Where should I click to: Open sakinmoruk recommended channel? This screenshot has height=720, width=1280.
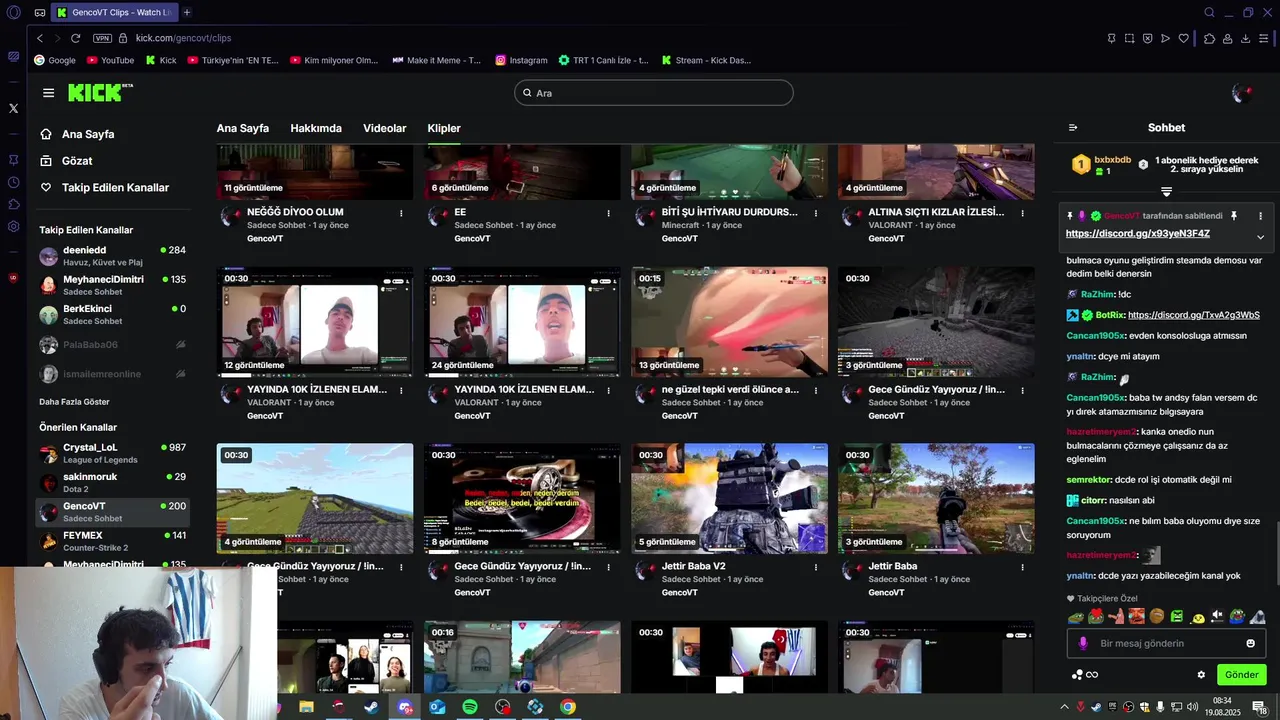[112, 482]
